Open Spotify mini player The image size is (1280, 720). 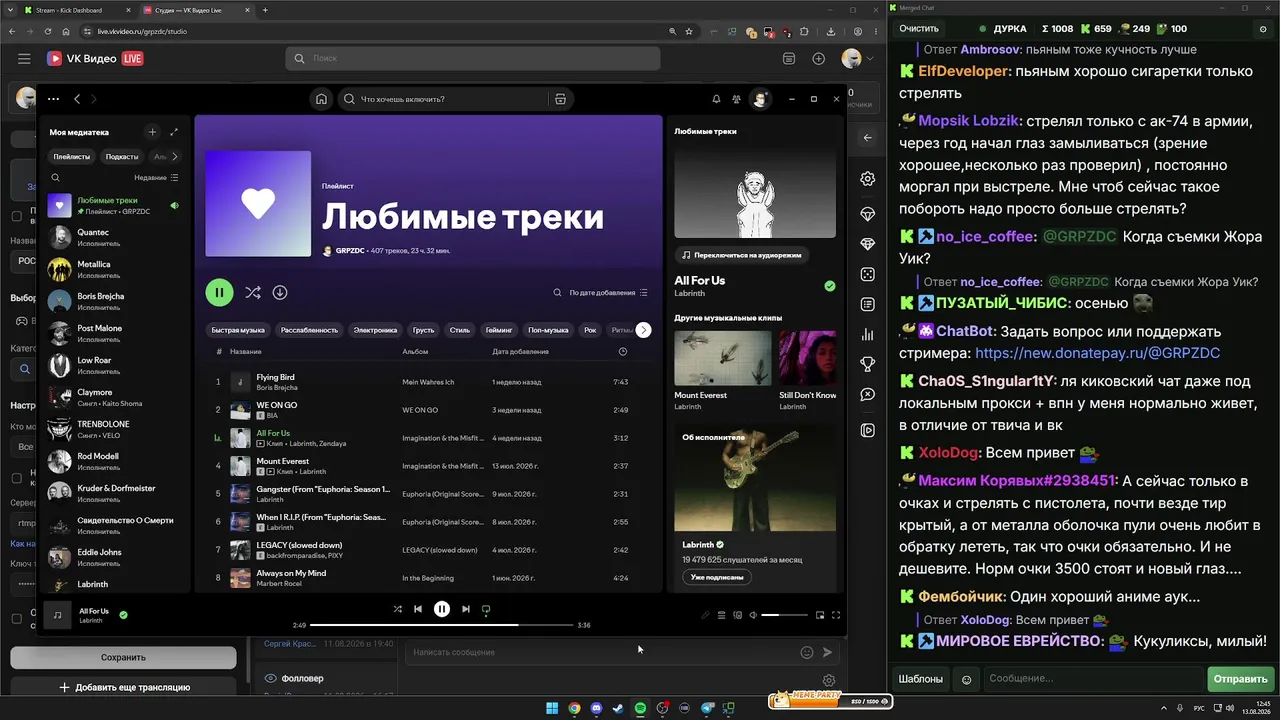820,615
